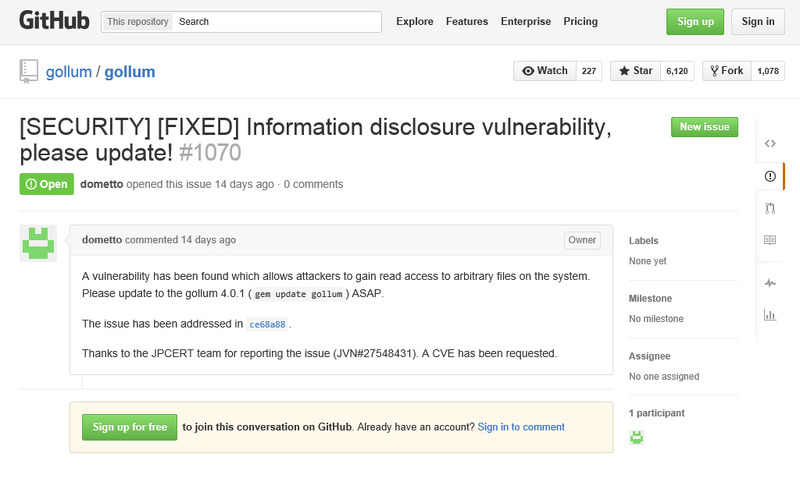Image resolution: width=800 pixels, height=478 pixels.
Task: Click the repository book icon beside gollum
Action: point(29,71)
